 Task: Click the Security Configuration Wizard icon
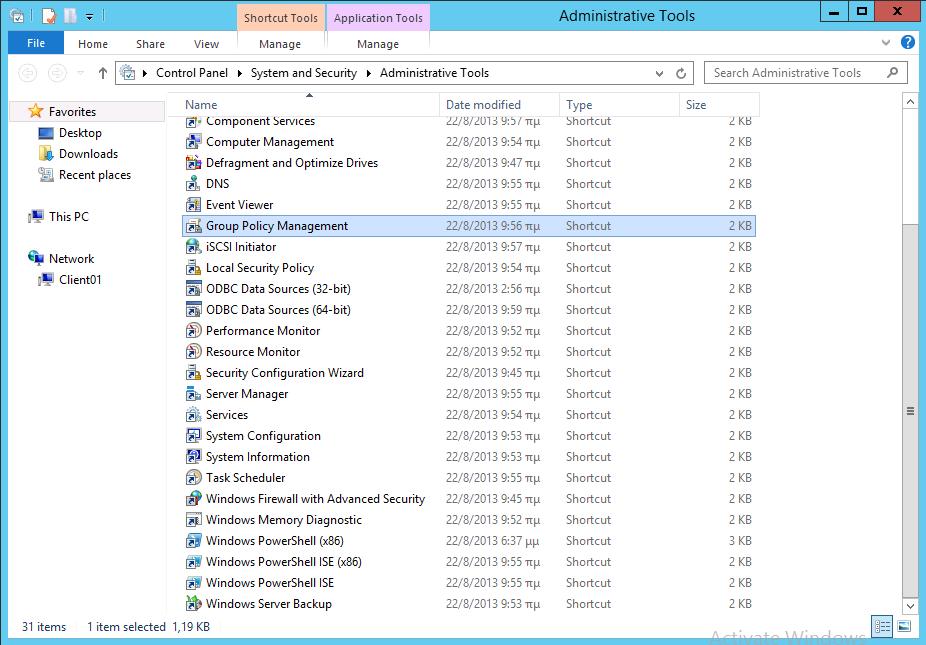tap(193, 373)
